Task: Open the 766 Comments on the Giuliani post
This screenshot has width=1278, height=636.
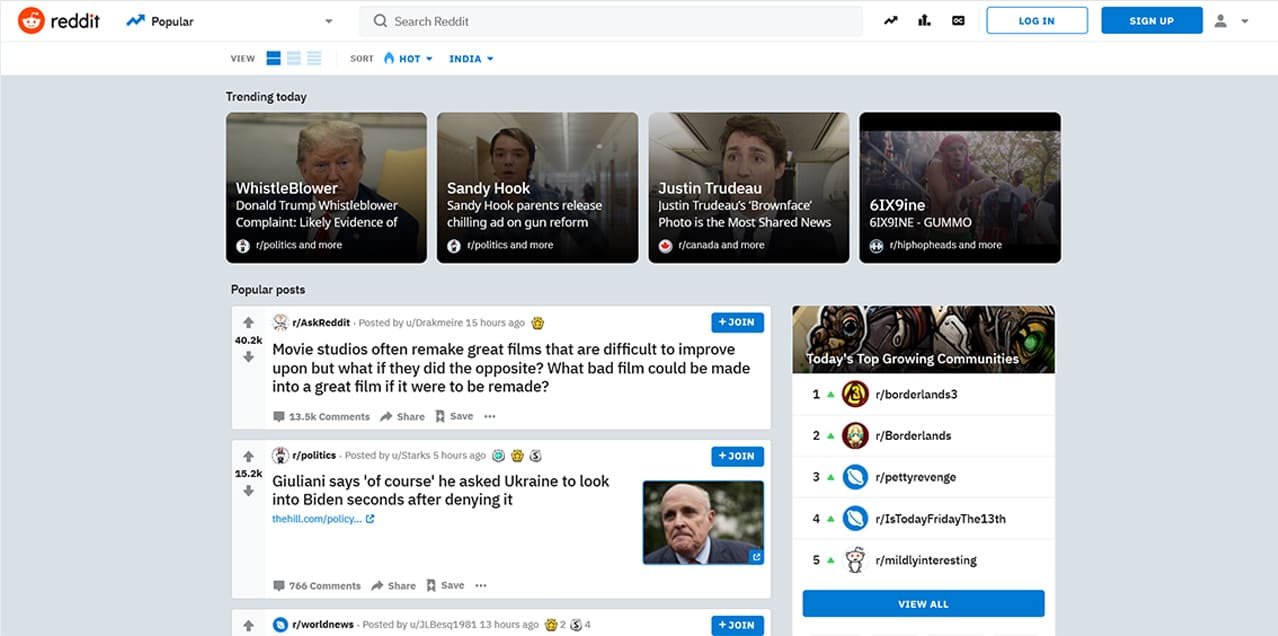Action: click(317, 586)
